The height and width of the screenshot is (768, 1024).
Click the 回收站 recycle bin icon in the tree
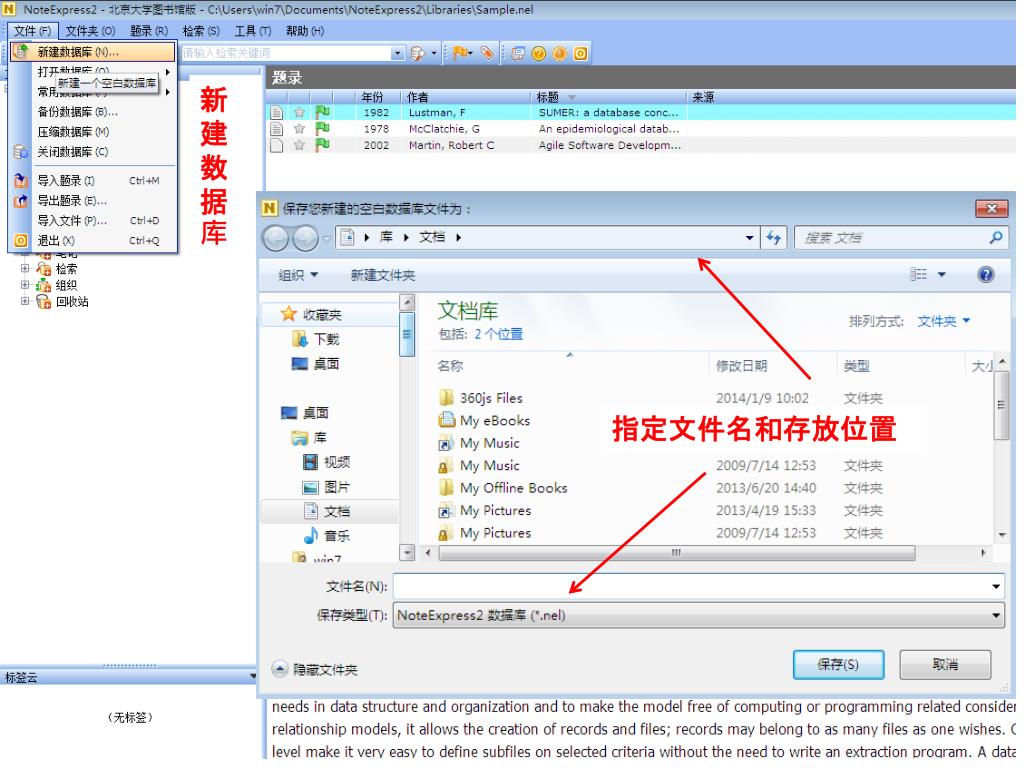tap(44, 302)
